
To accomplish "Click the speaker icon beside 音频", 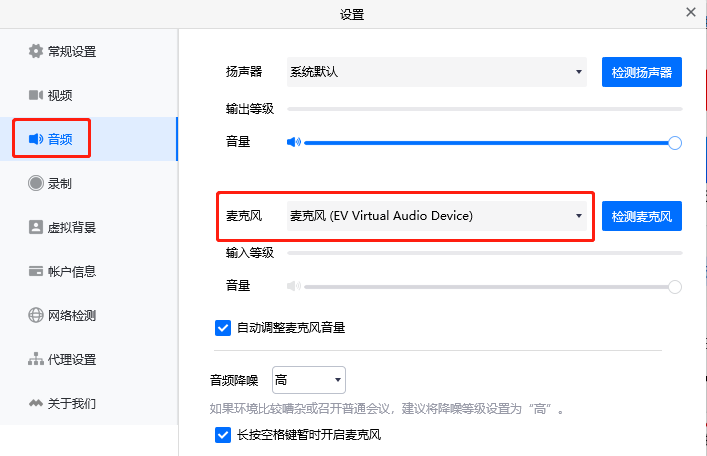I will click(36, 139).
